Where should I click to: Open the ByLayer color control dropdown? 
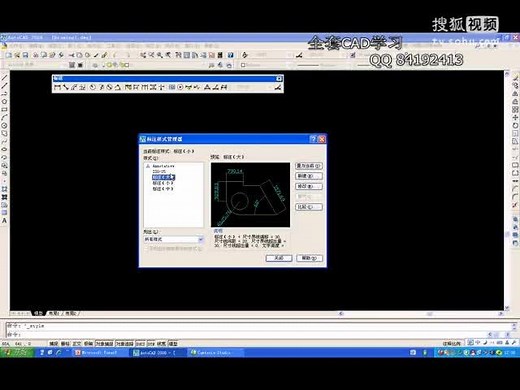267,65
